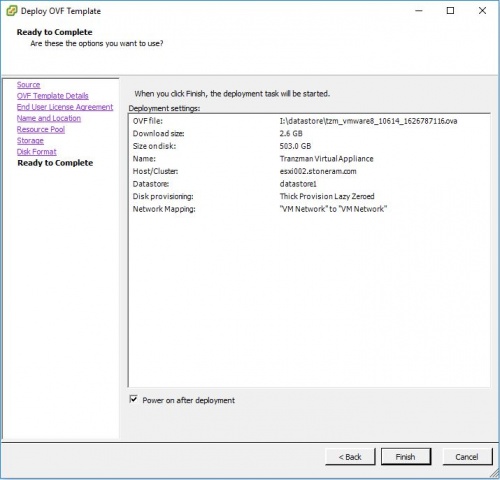Select the Ready to Complete step

point(55,163)
